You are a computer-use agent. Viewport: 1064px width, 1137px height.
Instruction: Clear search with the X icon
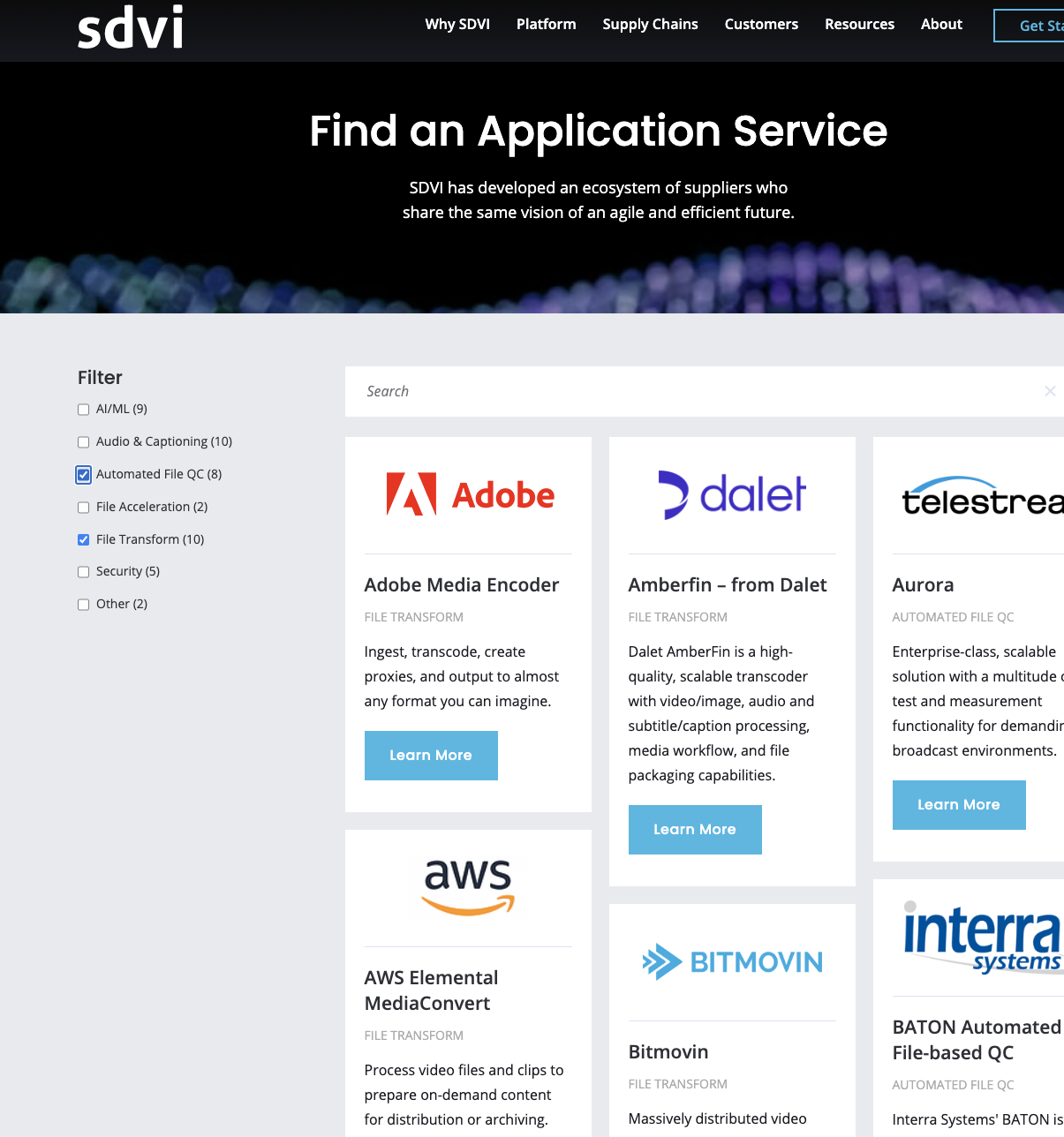point(1050,391)
